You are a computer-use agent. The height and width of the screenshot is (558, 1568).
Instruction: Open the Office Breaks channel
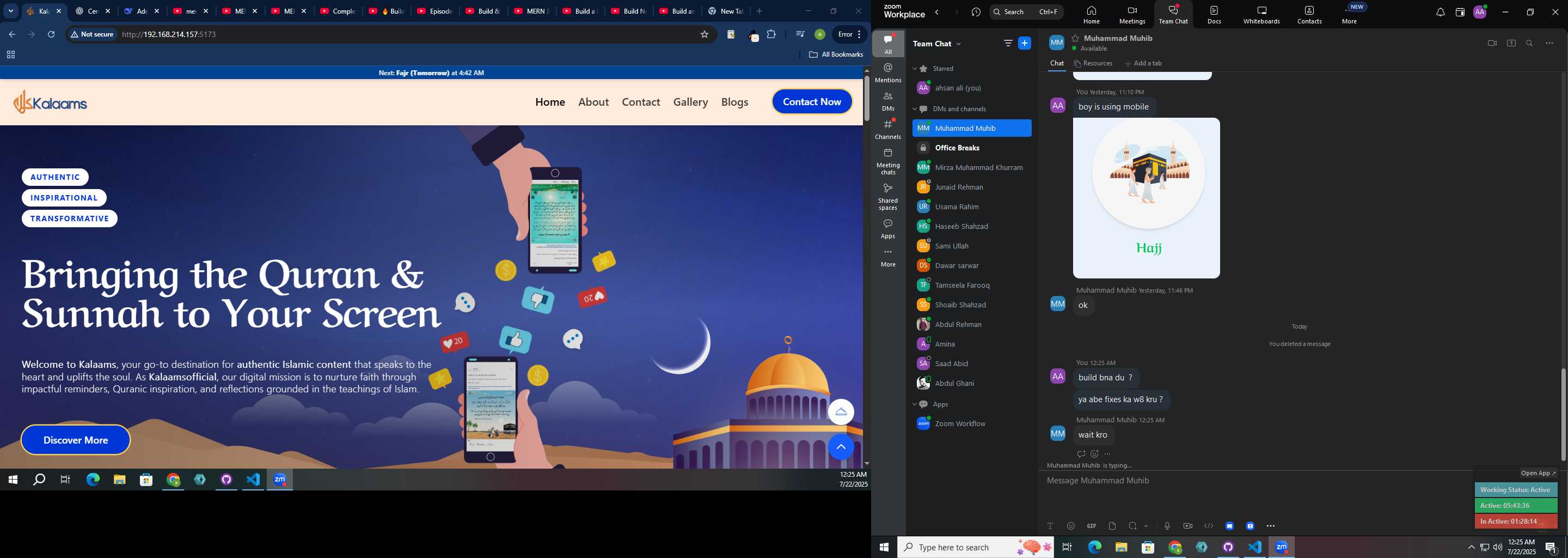(x=971, y=148)
